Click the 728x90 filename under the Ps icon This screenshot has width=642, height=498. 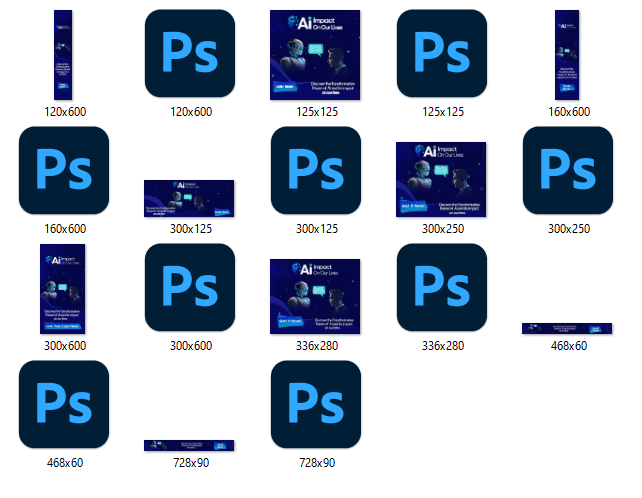317,463
